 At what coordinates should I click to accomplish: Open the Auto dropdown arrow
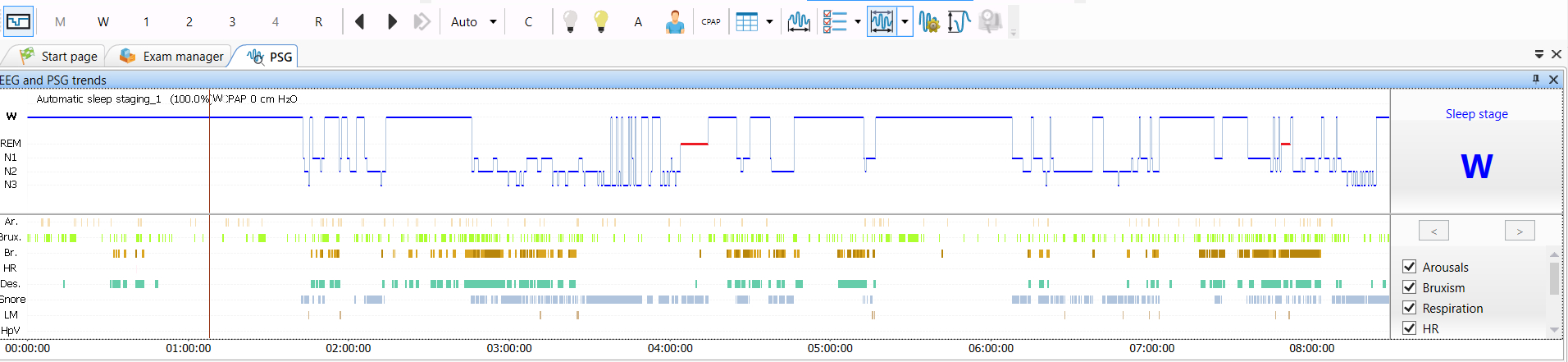[493, 22]
